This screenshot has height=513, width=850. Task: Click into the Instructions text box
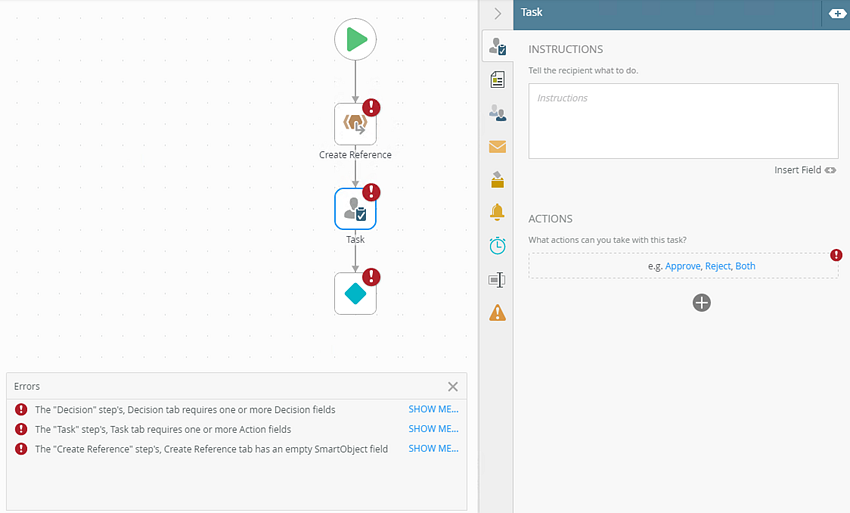[683, 121]
